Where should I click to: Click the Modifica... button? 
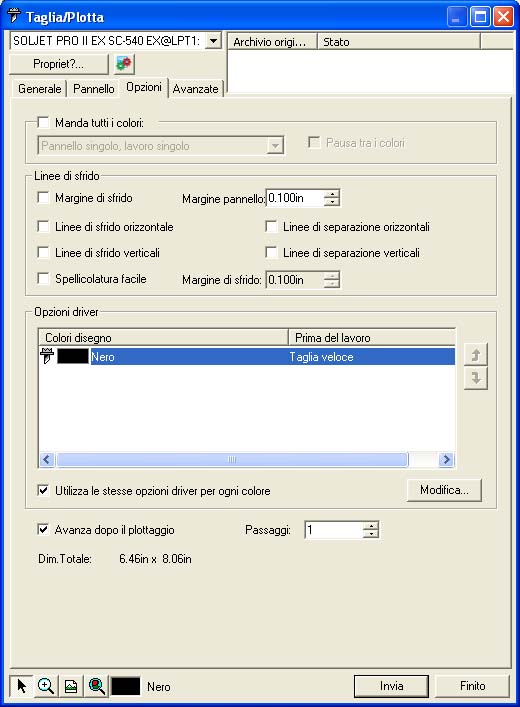444,490
